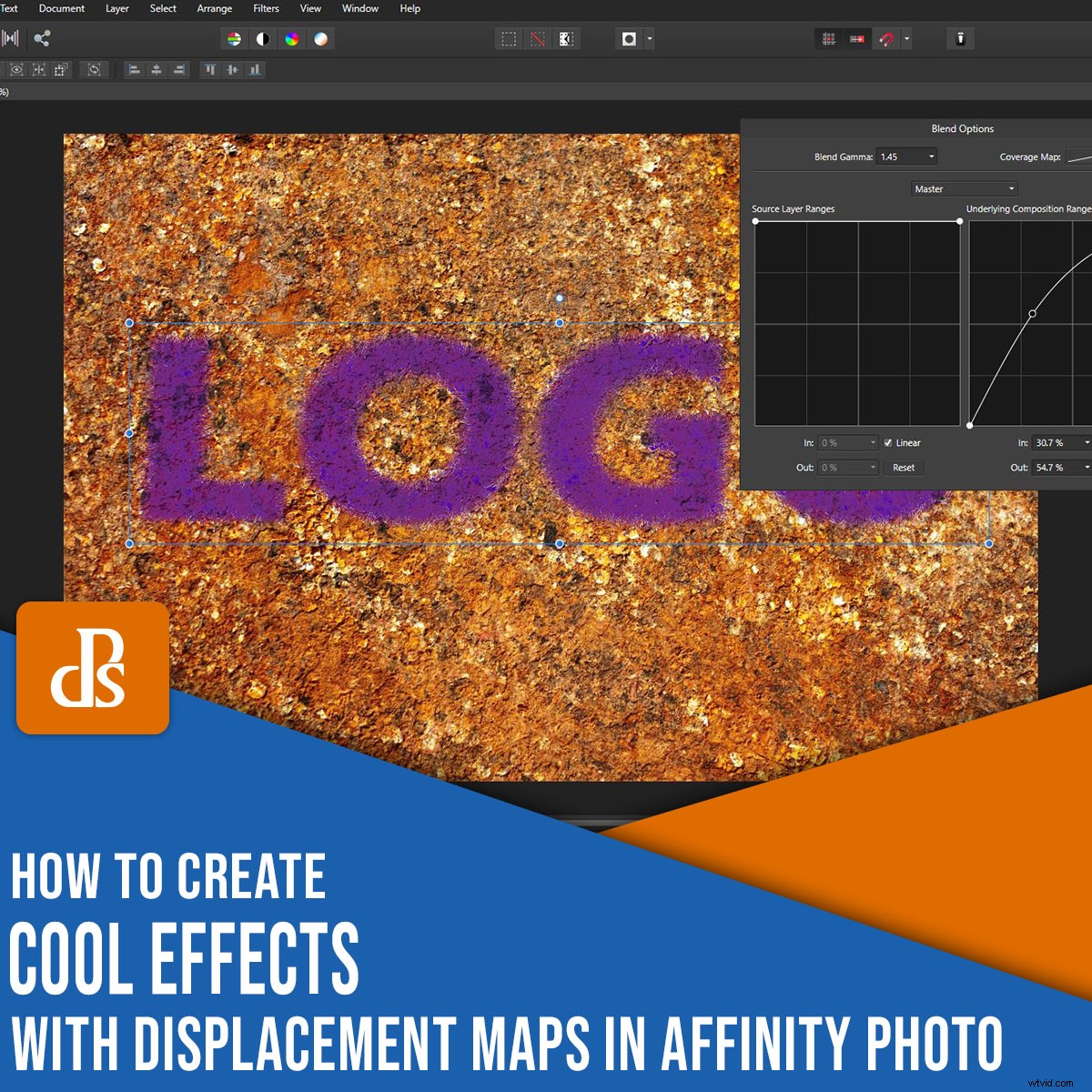
Task: Open the Layer menu
Action: 116,8
